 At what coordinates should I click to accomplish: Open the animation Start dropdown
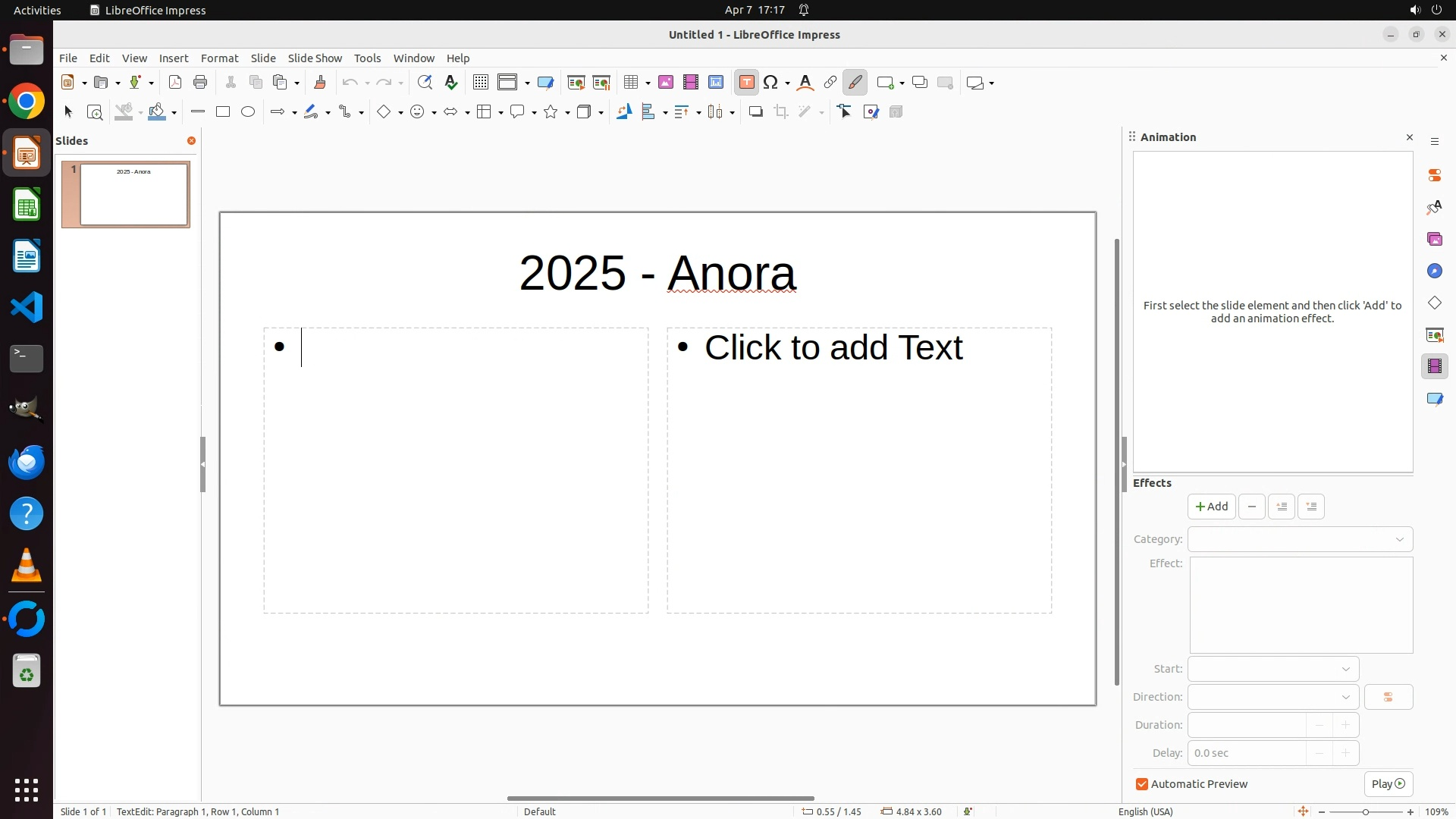[1272, 669]
